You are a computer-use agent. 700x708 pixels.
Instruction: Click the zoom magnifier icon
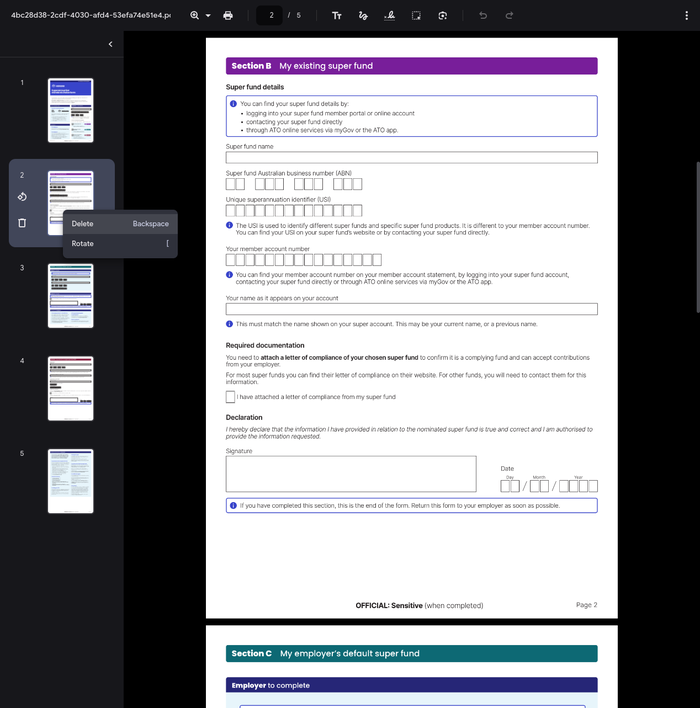195,16
